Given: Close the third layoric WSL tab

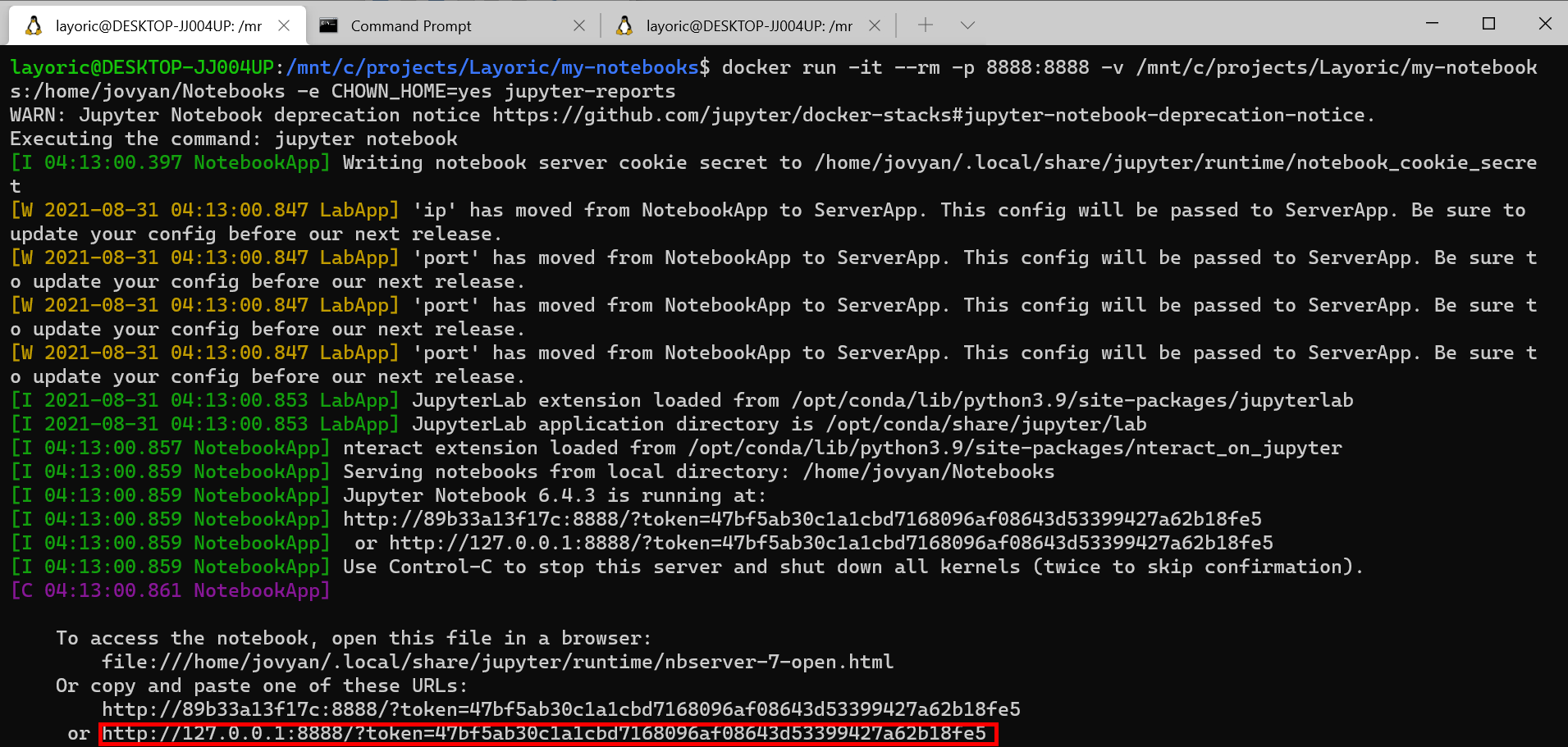Looking at the screenshot, I should pos(875,25).
